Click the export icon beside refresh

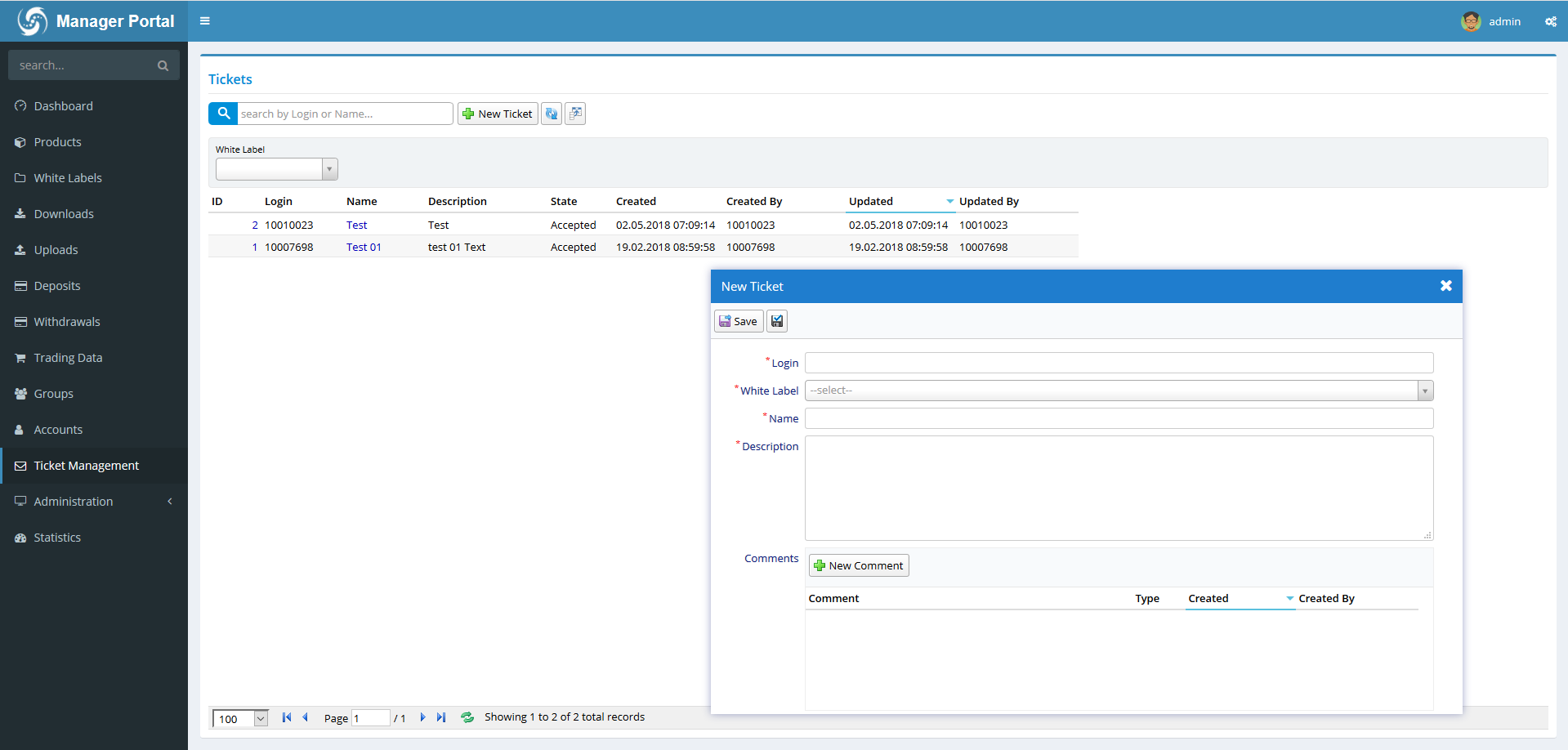[x=575, y=114]
